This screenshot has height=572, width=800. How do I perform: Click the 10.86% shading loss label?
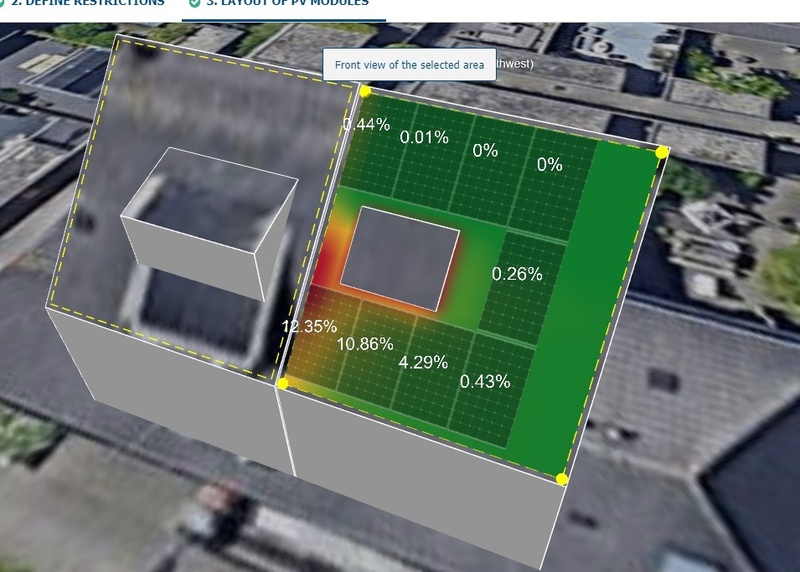tap(365, 344)
